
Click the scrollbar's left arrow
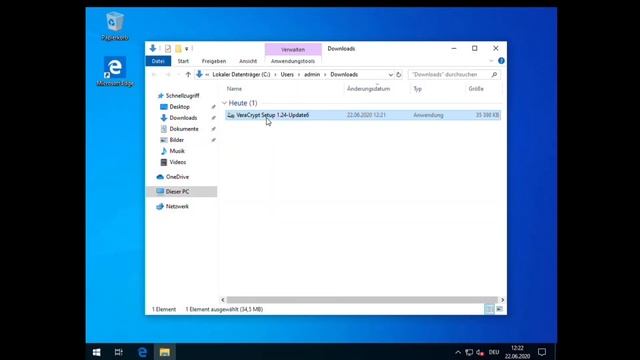tap(222, 300)
